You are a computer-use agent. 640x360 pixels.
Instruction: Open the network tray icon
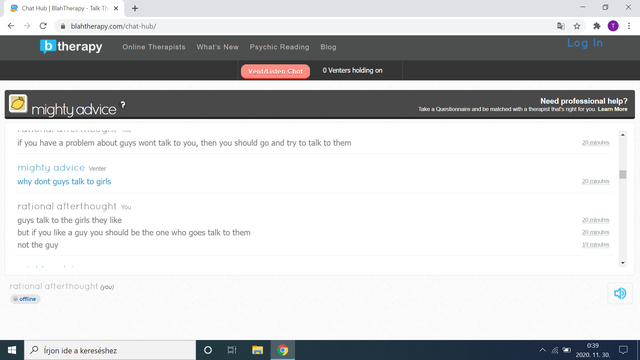coord(555,350)
